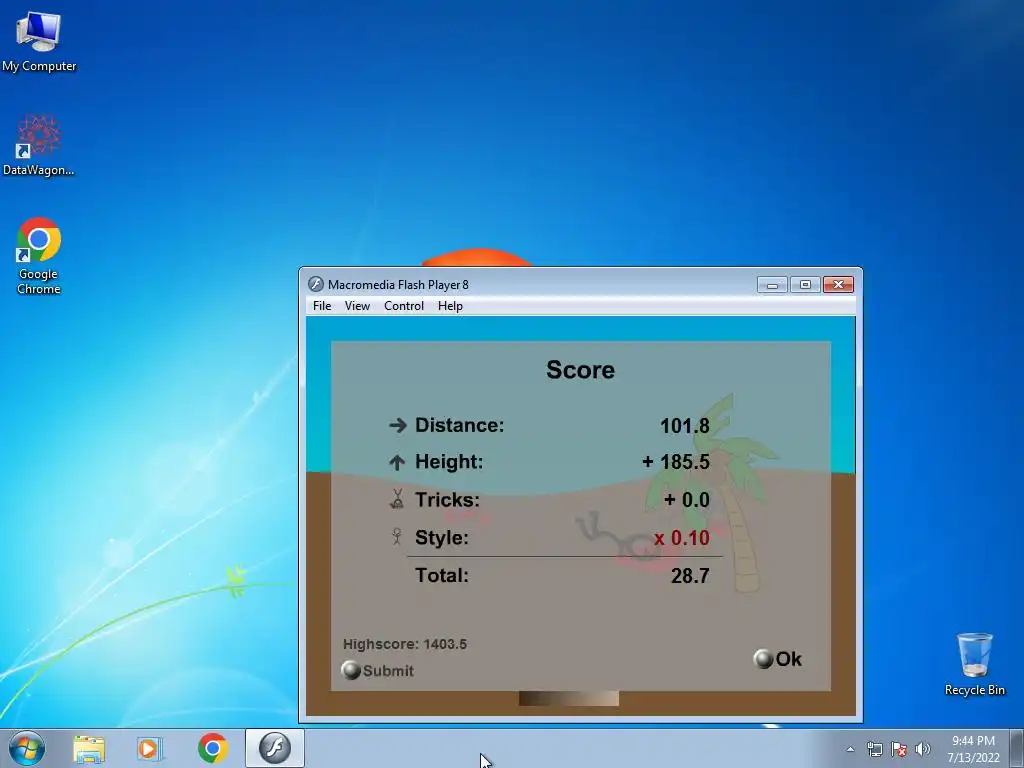Open the File menu

[x=322, y=306]
